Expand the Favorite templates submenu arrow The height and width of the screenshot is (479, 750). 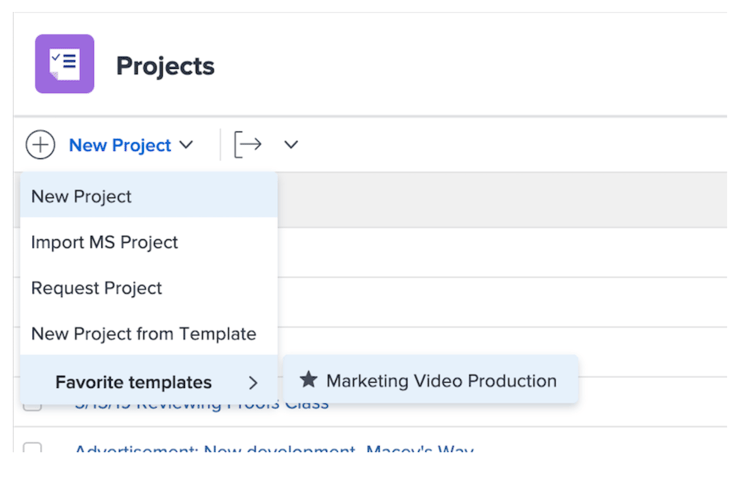click(254, 383)
